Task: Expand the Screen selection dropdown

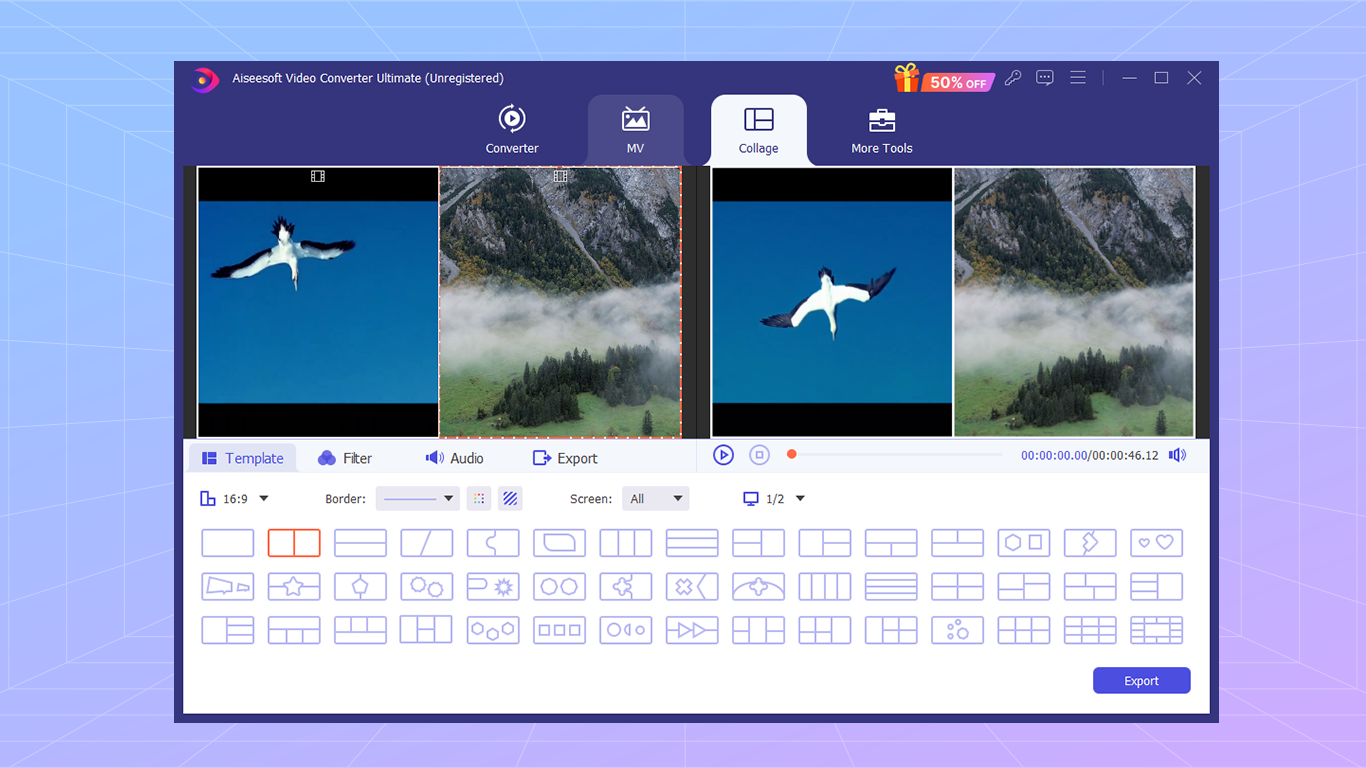Action: tap(655, 498)
